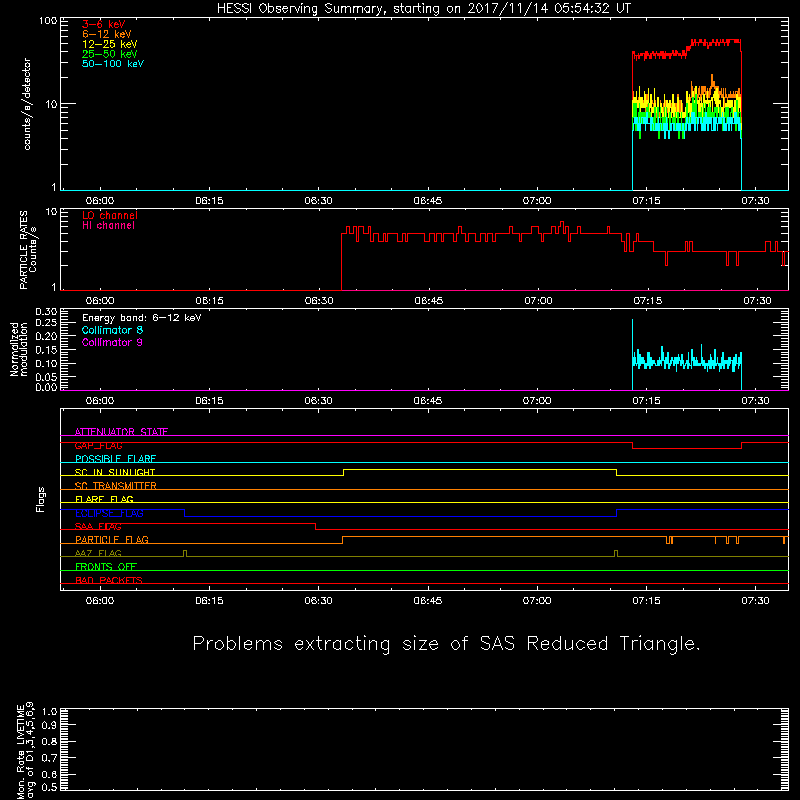
Task: Select the cyan 50-100 keV legend label
Action: 113,64
